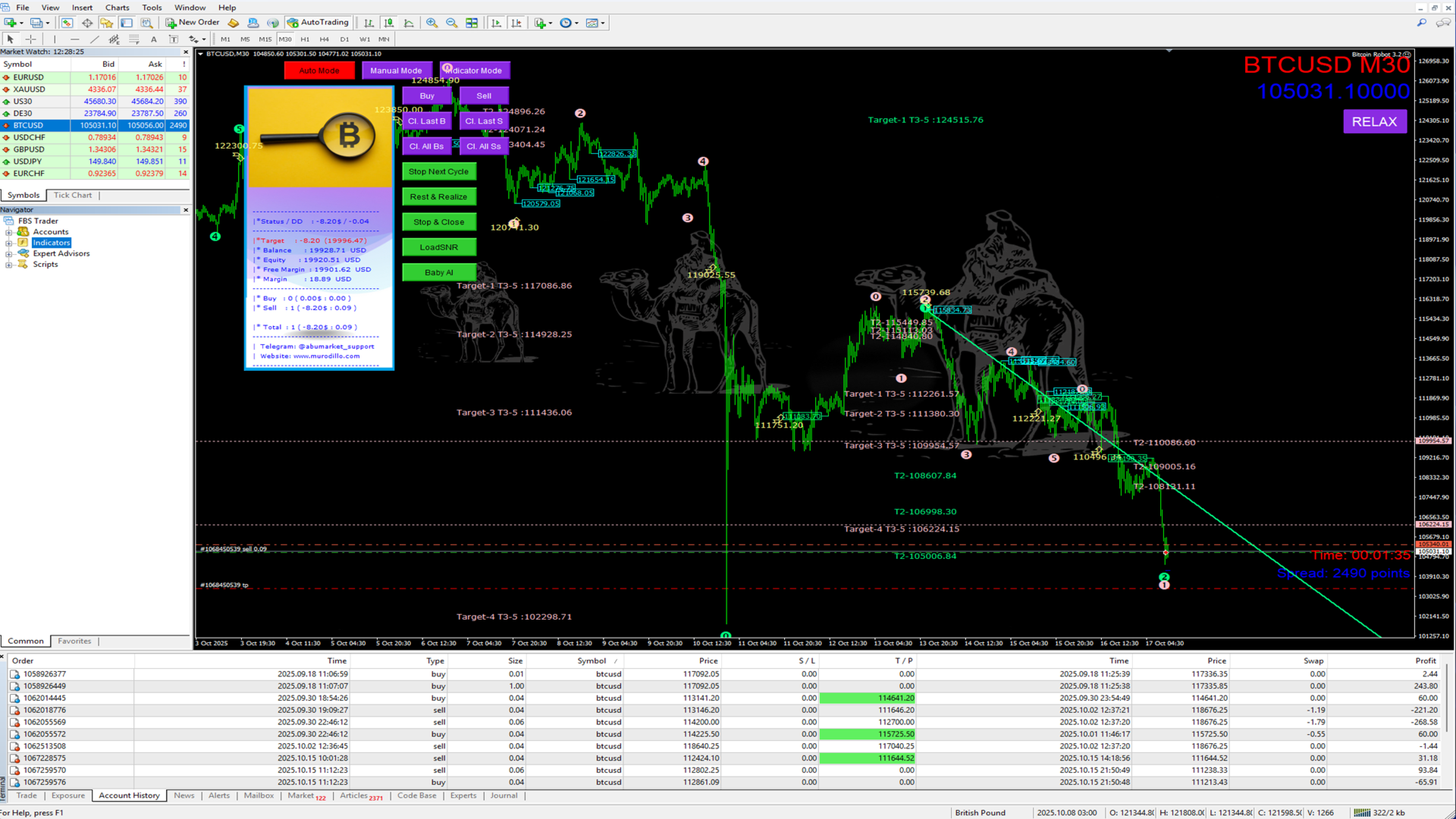Click the zoom out magnifier icon
This screenshot has height=819, width=1456.
(451, 23)
